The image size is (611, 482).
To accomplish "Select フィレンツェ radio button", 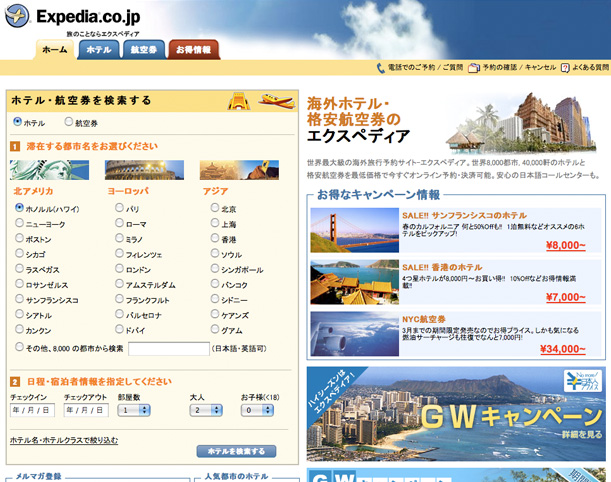I will click(119, 253).
